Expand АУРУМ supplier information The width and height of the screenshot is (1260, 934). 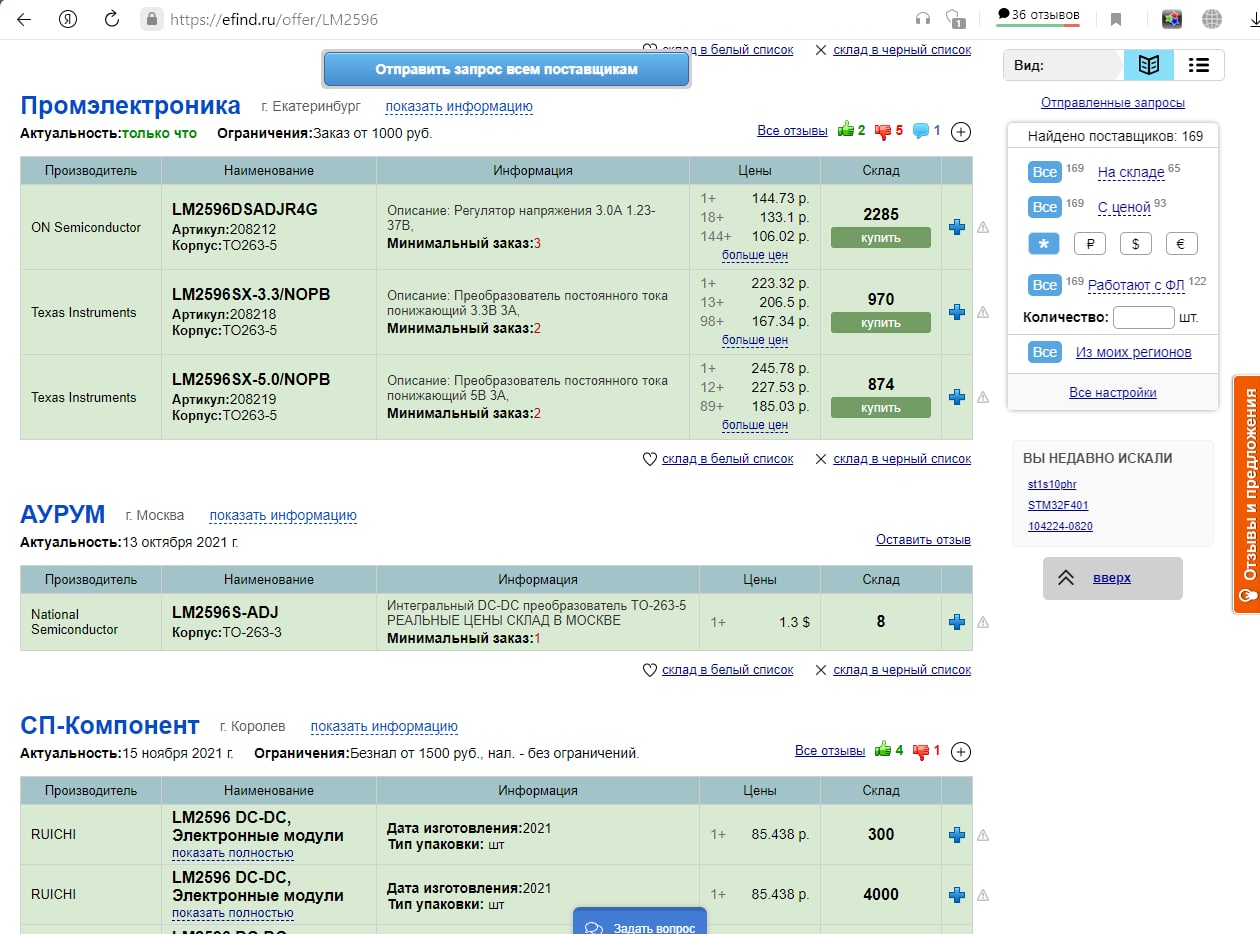click(283, 516)
